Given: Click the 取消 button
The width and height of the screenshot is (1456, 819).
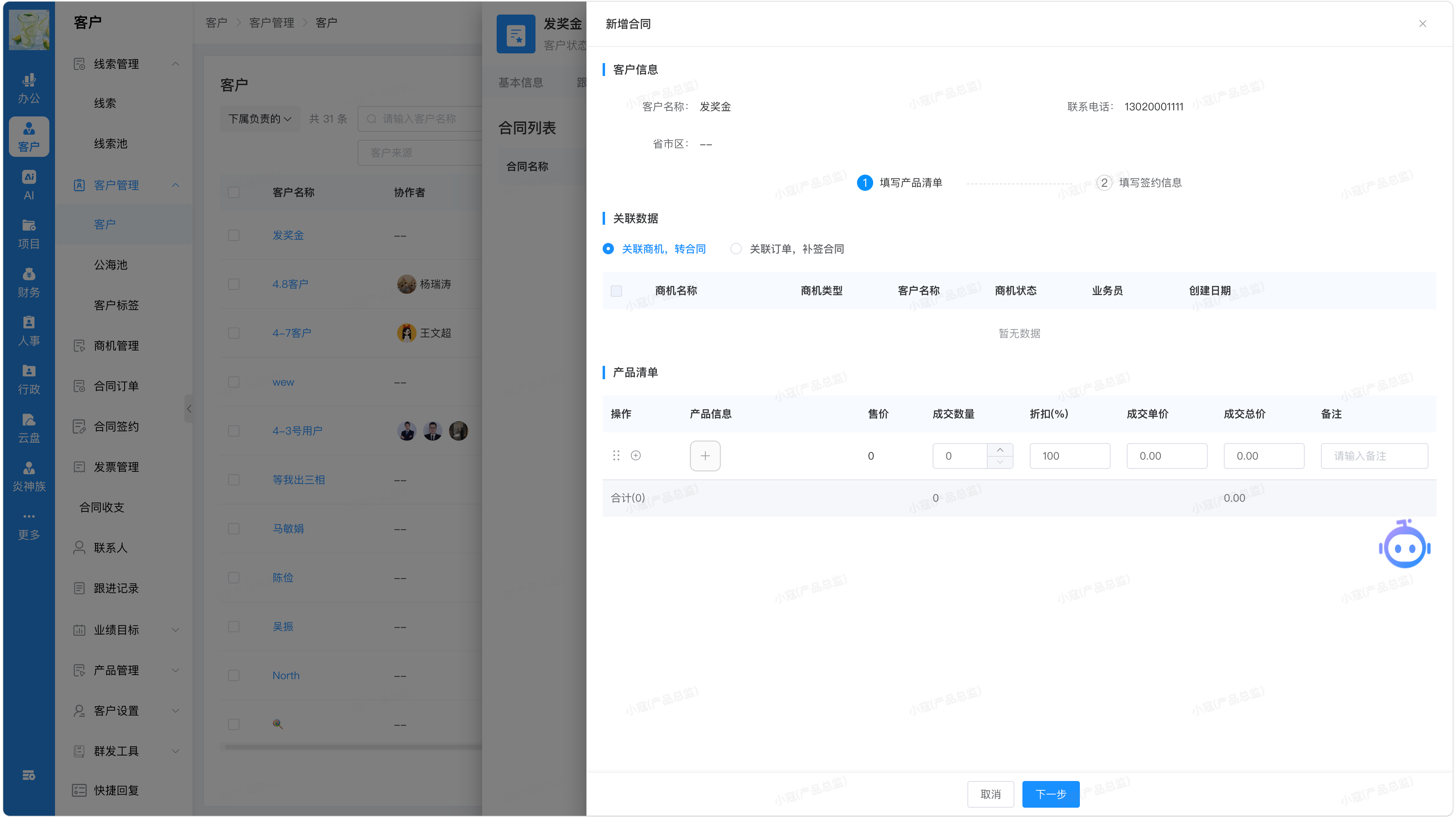Looking at the screenshot, I should tap(990, 794).
